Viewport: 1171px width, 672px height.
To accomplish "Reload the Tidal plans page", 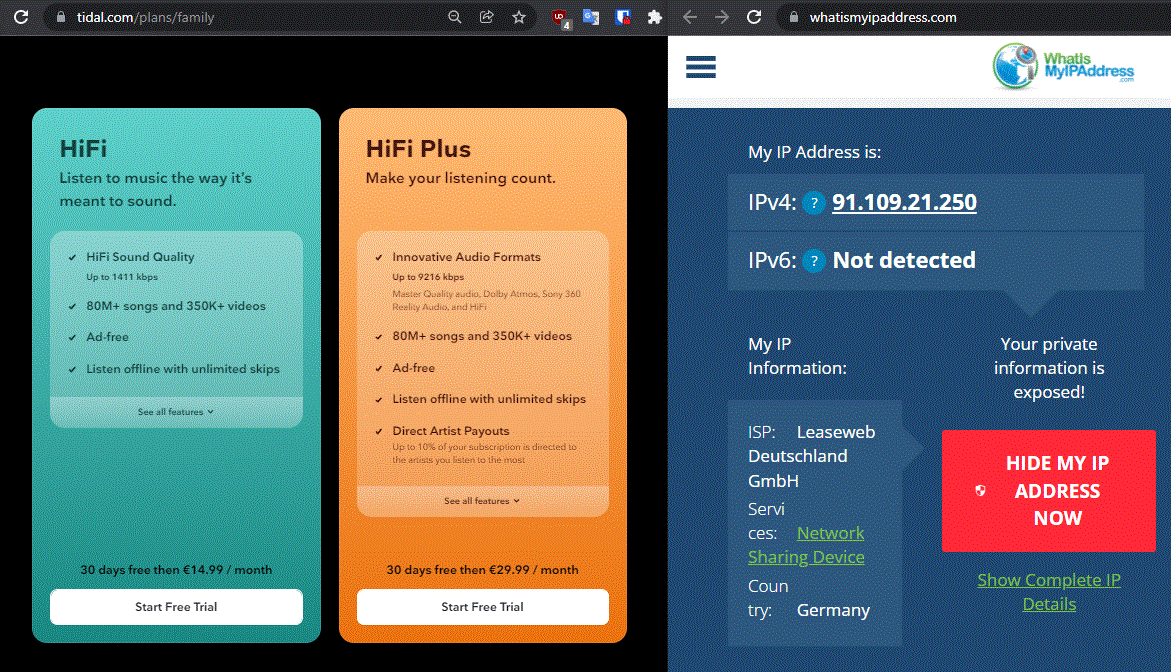I will (21, 17).
